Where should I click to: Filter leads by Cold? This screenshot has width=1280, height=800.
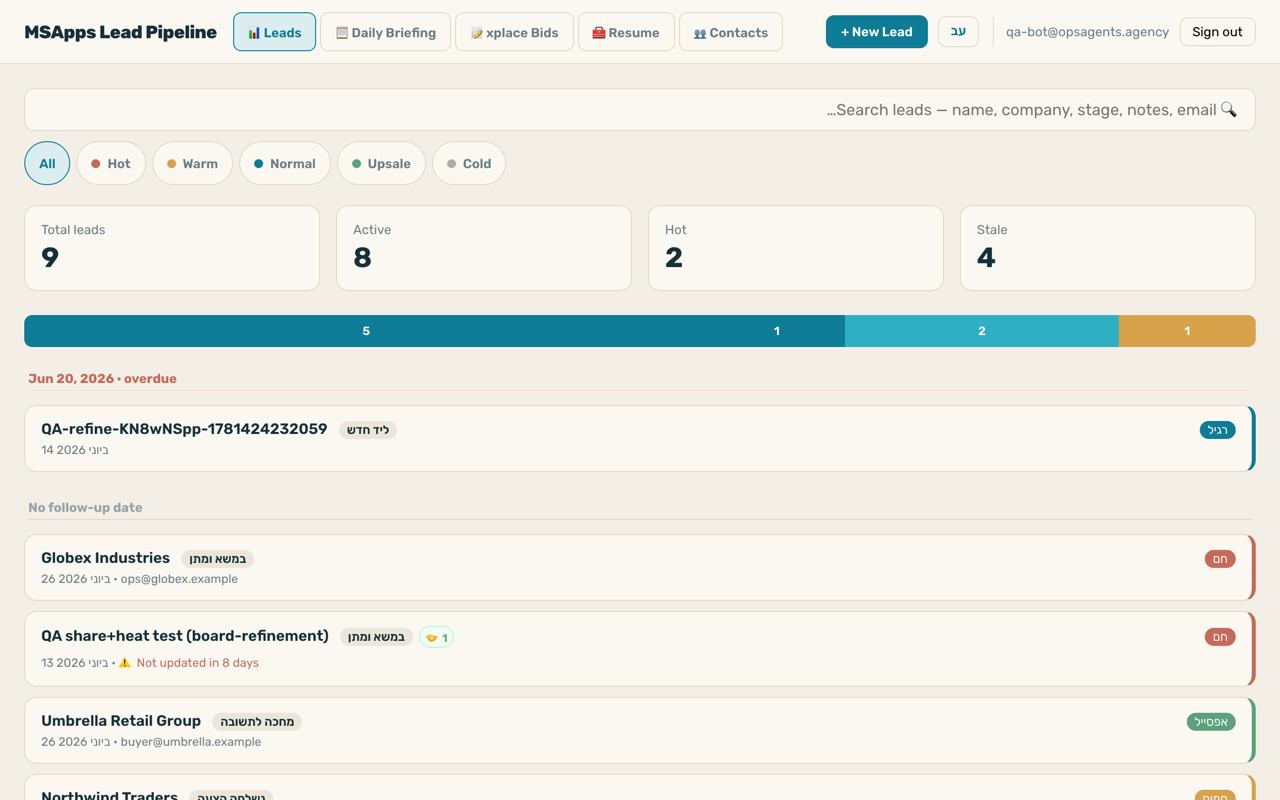(469, 163)
